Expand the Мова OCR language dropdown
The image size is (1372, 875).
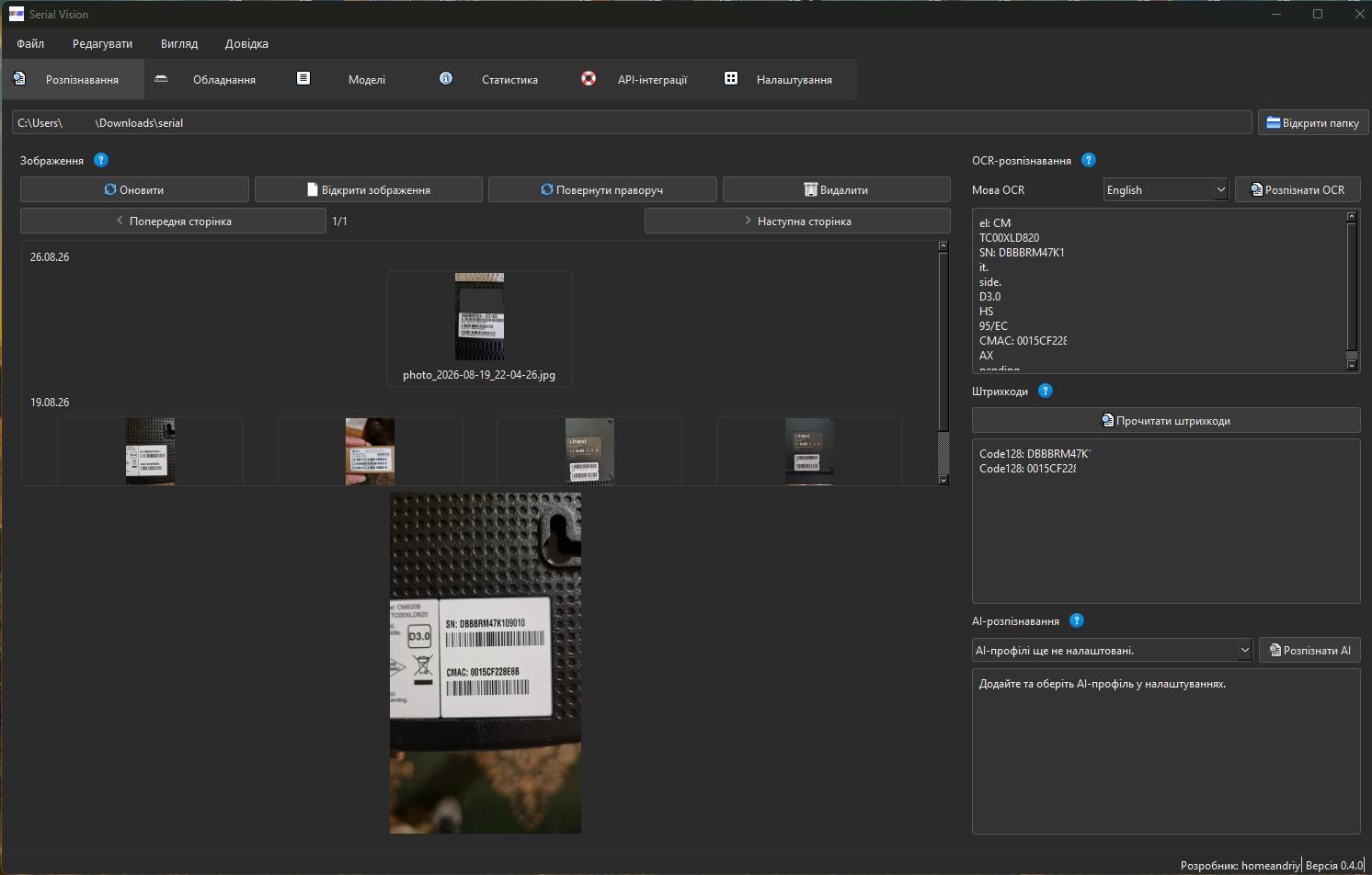[1166, 189]
